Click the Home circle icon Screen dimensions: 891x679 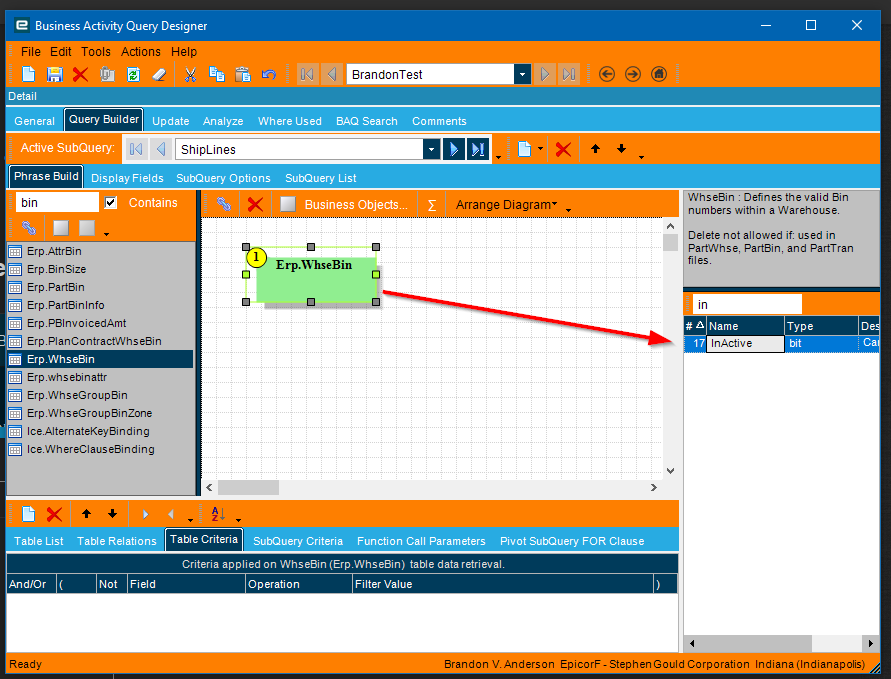tap(659, 74)
